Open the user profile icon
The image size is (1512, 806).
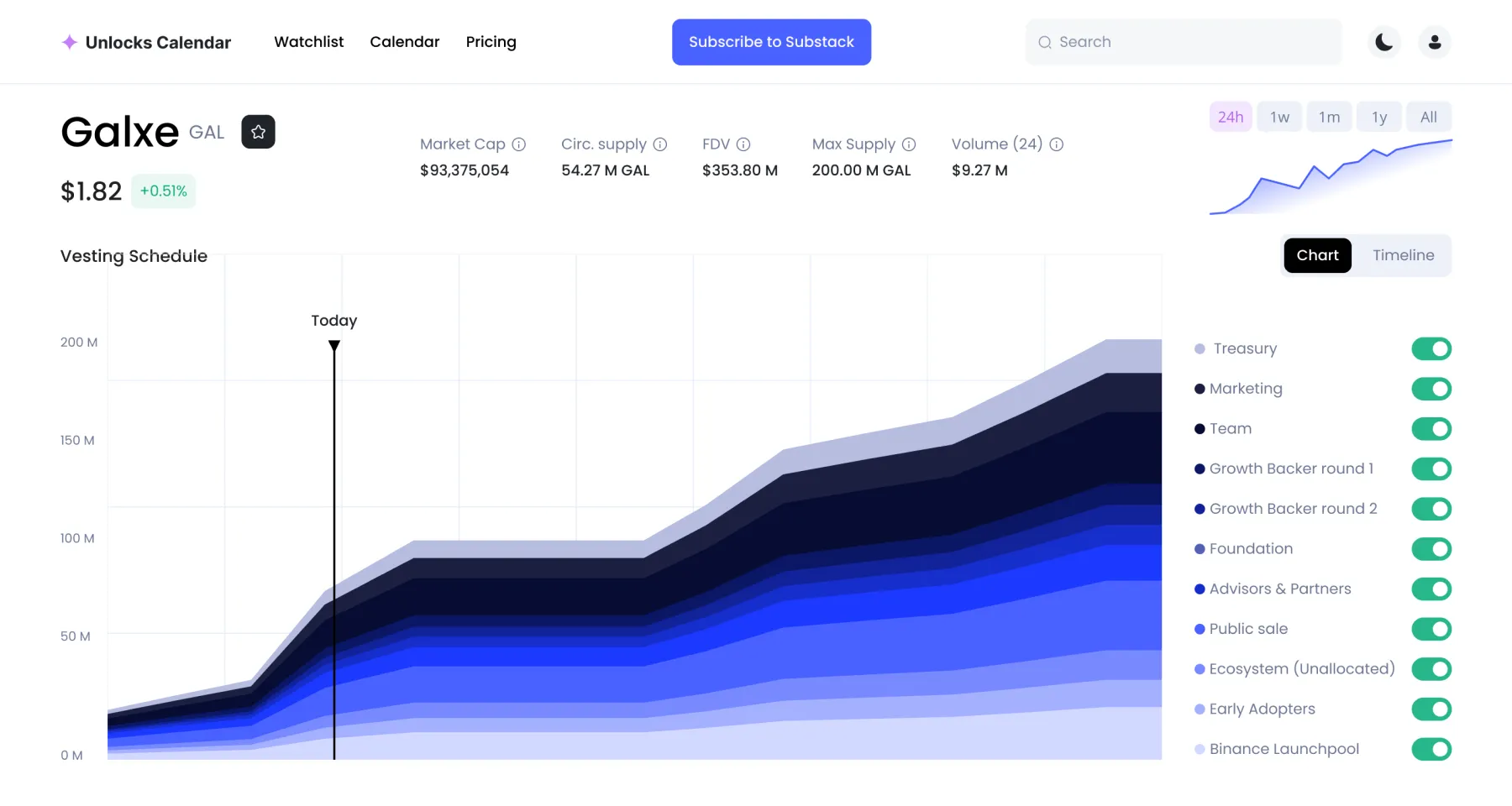click(x=1435, y=42)
